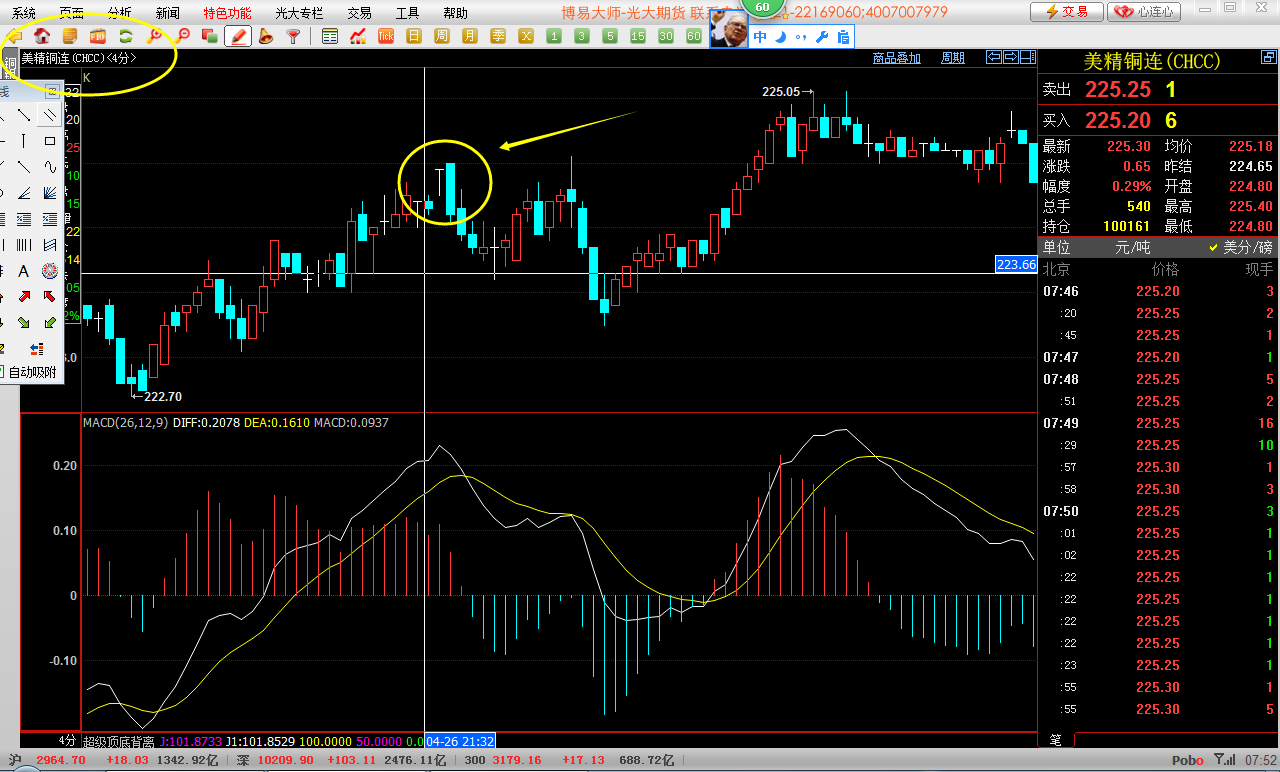Click the 交易 trade button
The height and width of the screenshot is (772, 1280).
click(x=1067, y=12)
